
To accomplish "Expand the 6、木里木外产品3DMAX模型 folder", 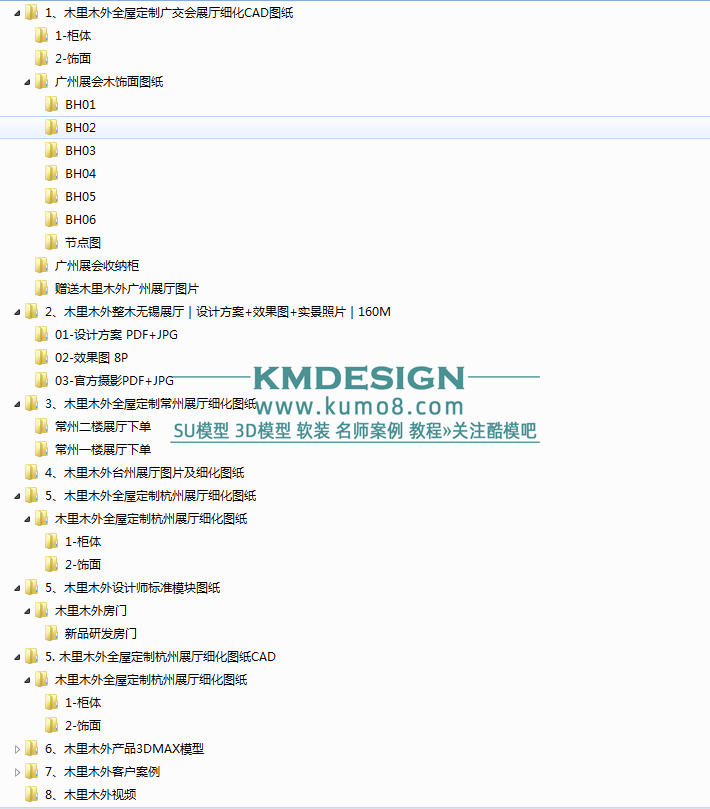I will [17, 748].
